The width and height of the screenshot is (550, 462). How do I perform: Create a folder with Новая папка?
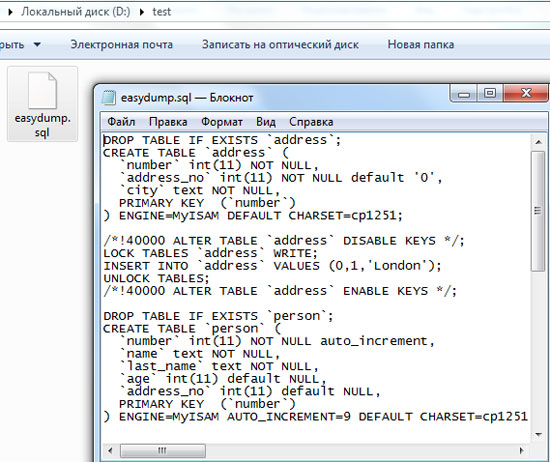421,45
